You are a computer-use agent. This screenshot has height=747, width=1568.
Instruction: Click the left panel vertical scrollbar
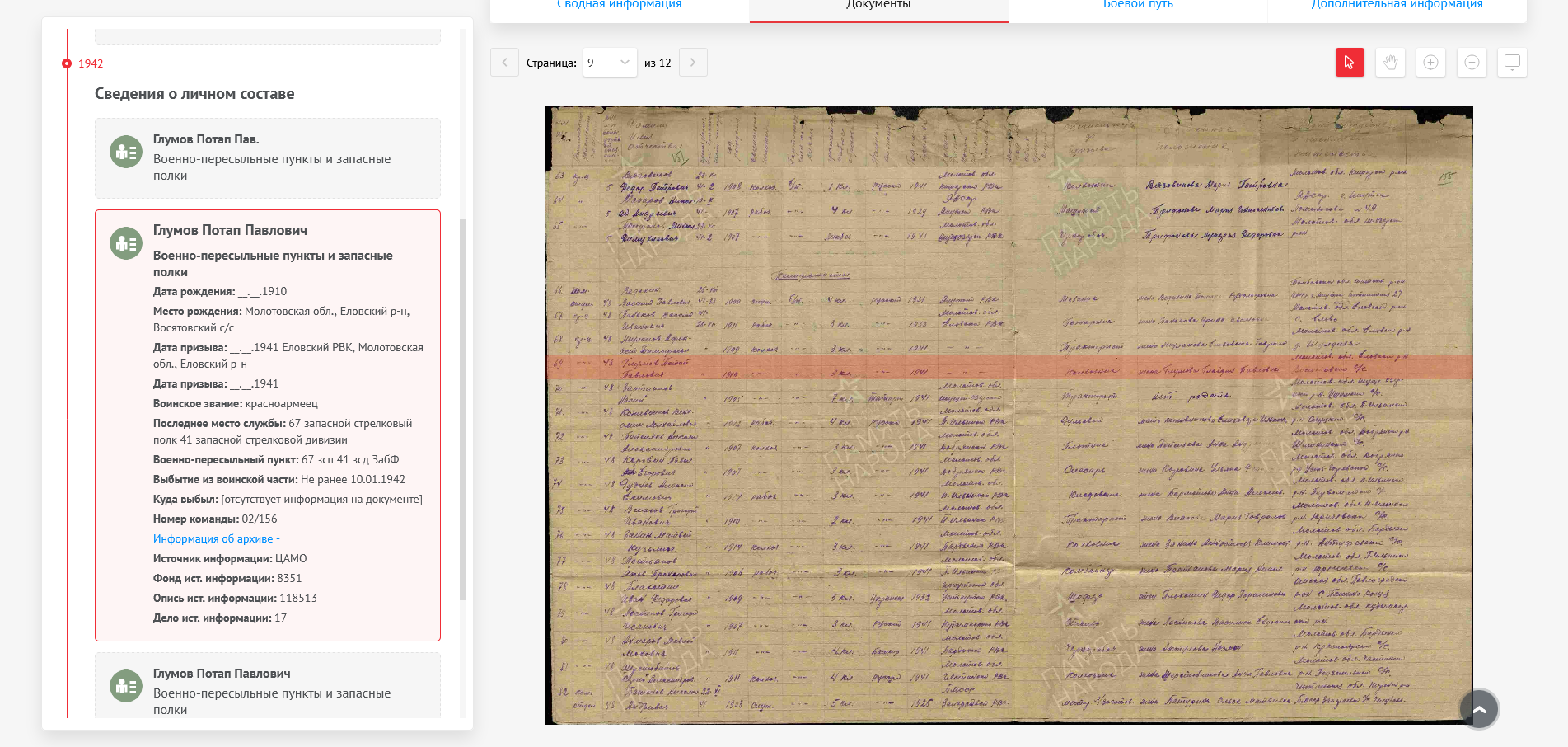click(463, 412)
